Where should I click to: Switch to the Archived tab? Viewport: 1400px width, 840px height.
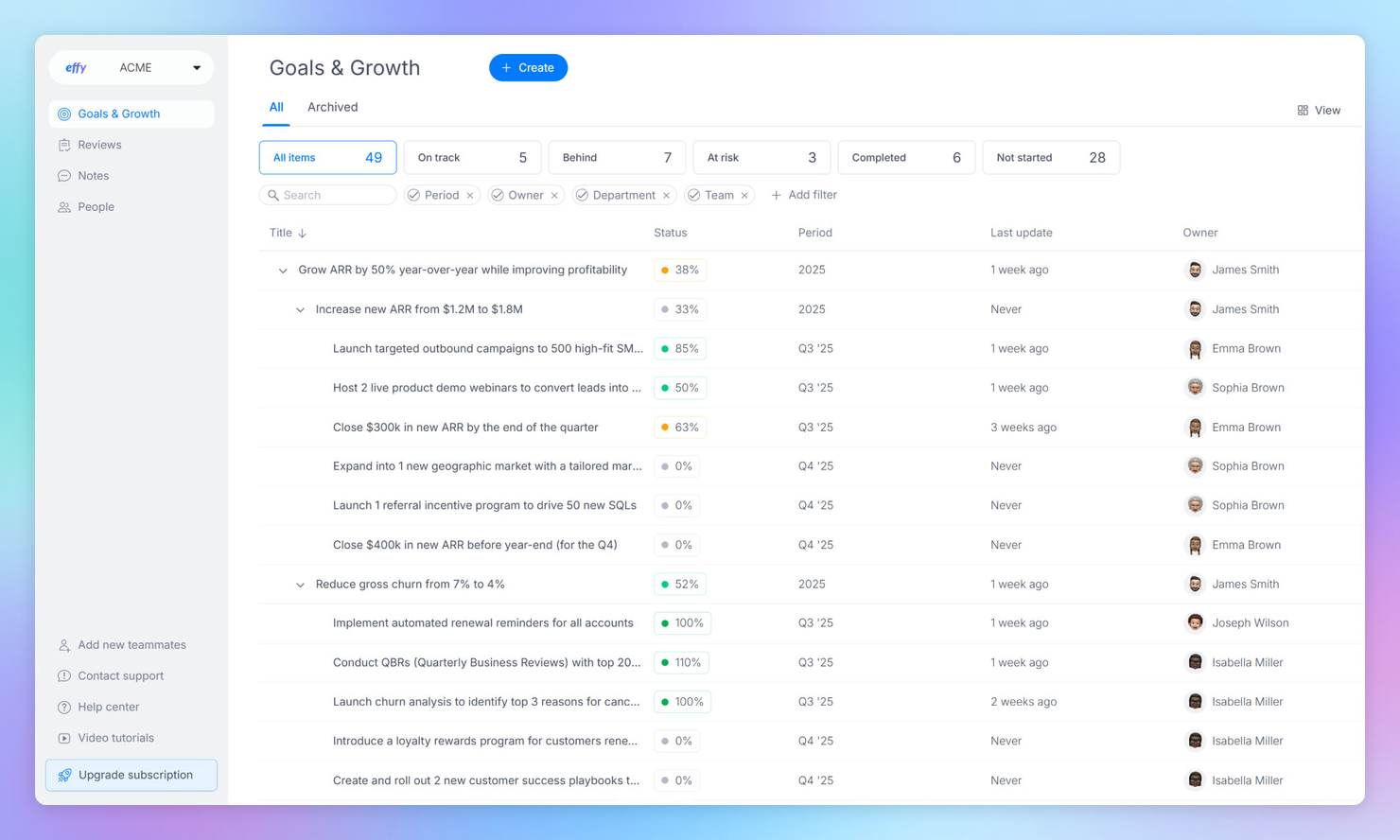333,108
